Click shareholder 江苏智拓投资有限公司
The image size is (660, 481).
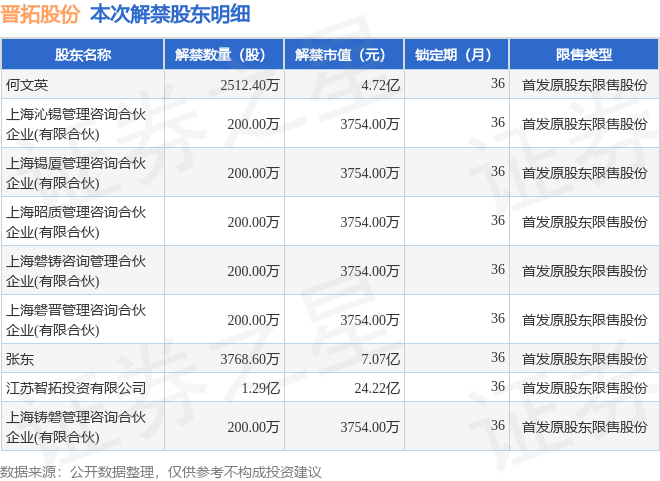76,388
